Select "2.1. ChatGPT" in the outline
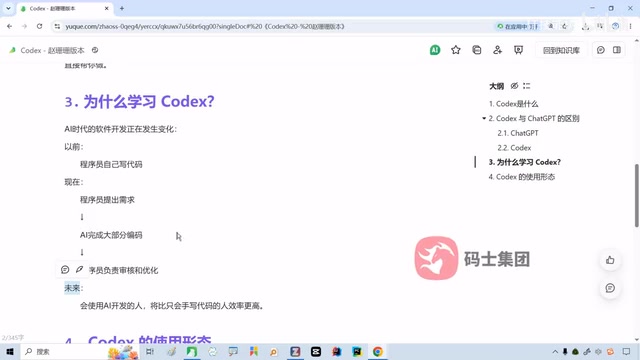This screenshot has height=360, width=640. coord(518,133)
